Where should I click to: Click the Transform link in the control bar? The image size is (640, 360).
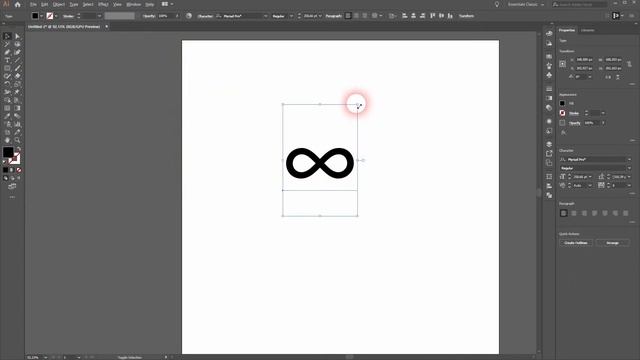click(x=466, y=16)
